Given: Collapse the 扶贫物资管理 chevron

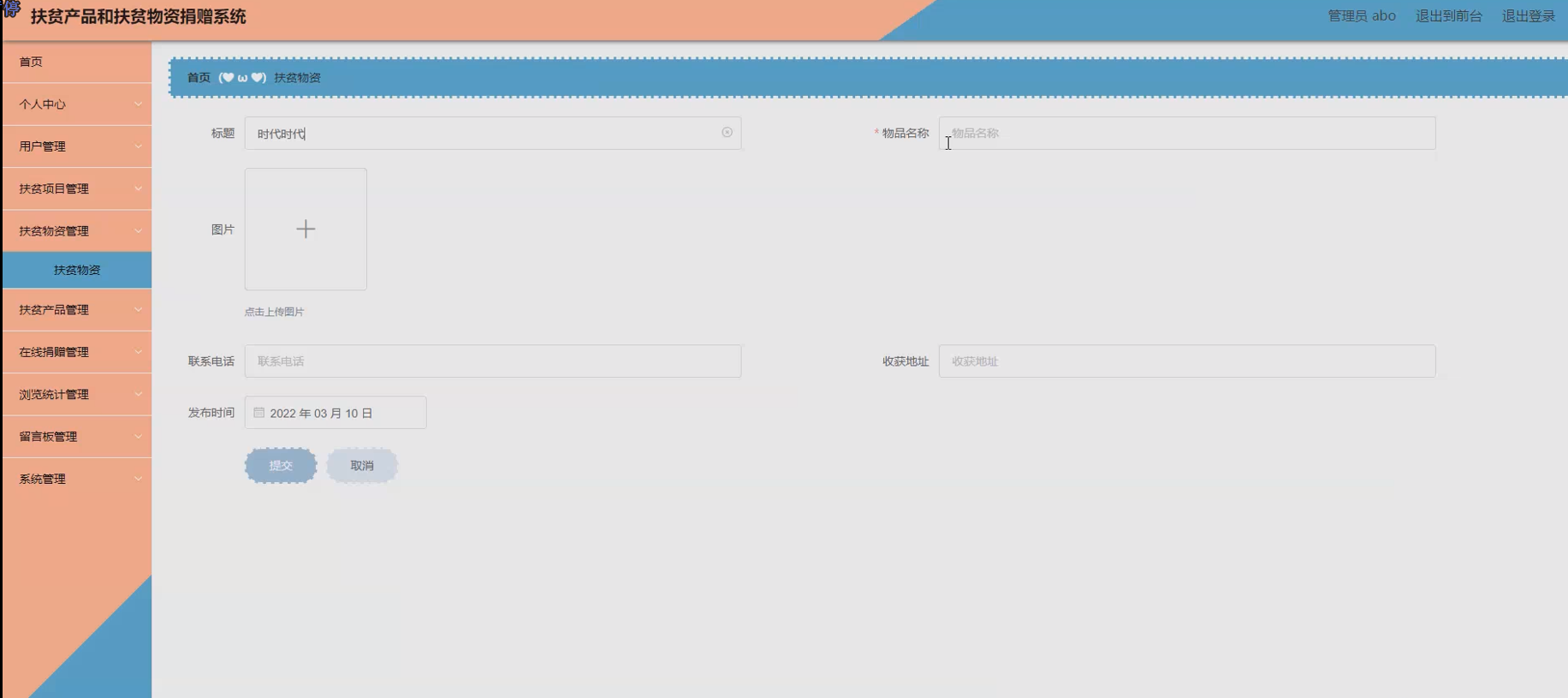Looking at the screenshot, I should (x=138, y=231).
